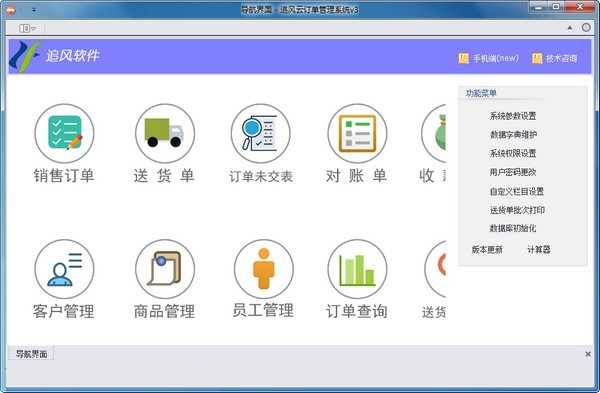
Task: Click the 送货单 text label
Action: tap(164, 176)
